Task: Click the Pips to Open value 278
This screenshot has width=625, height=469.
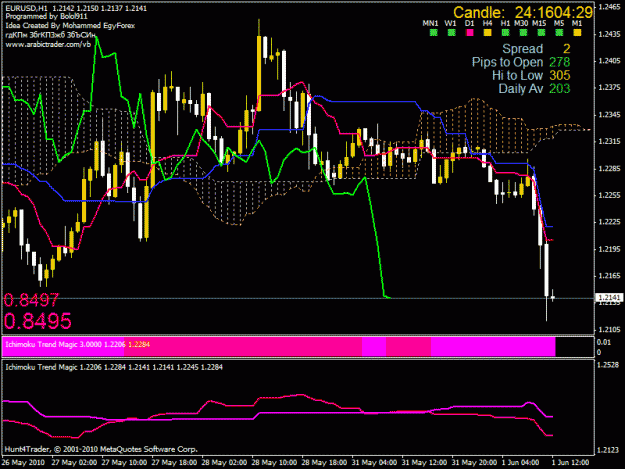Action: click(560, 62)
